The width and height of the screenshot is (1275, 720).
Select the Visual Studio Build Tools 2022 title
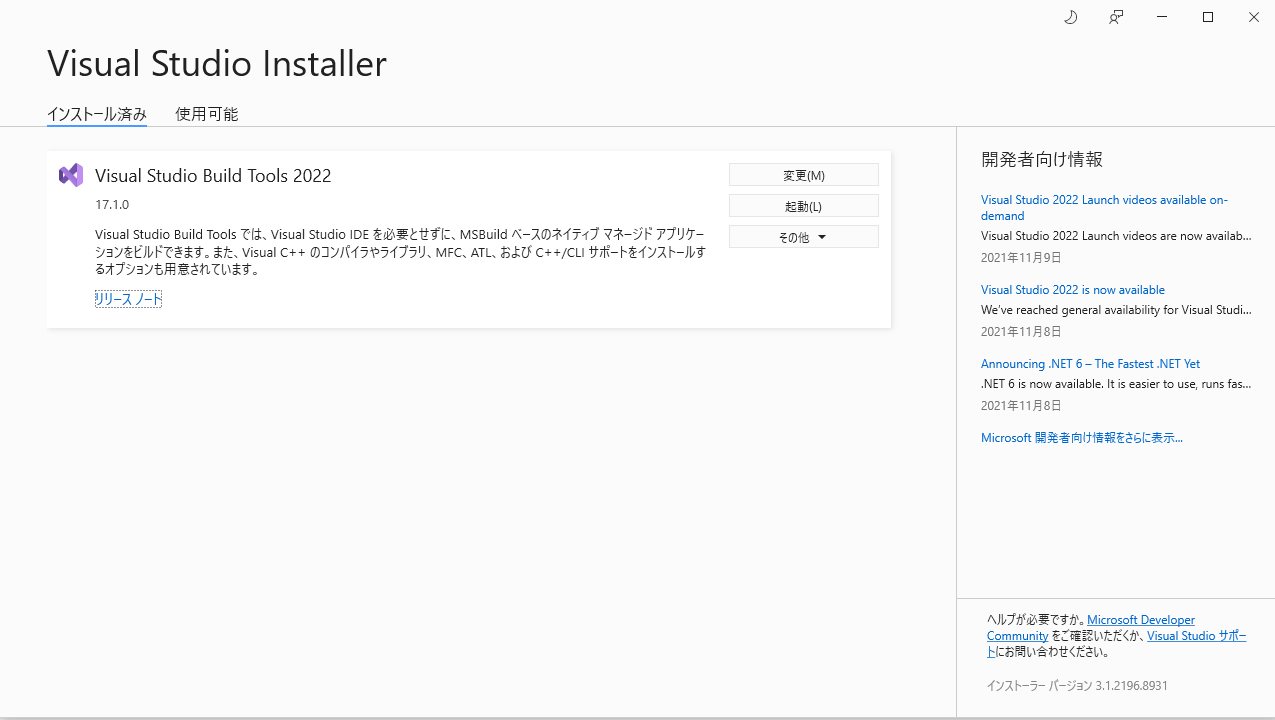pyautogui.click(x=213, y=175)
